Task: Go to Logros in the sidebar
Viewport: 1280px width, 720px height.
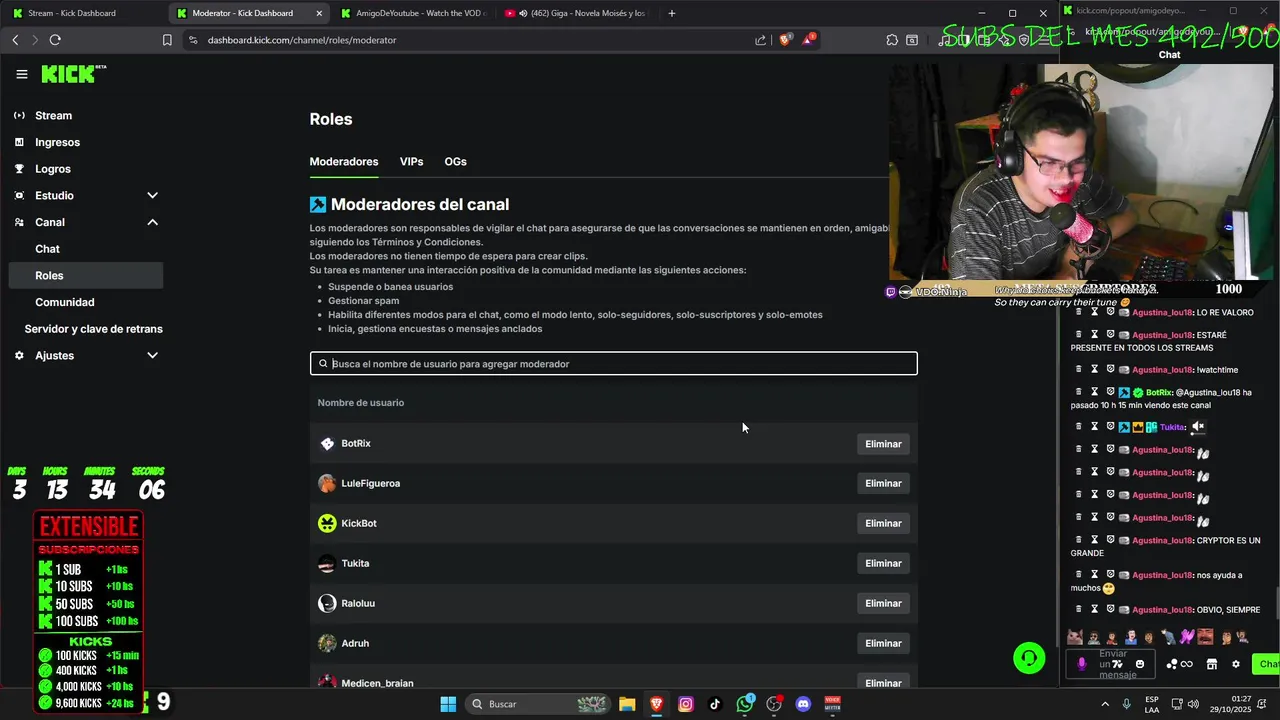Action: click(53, 169)
